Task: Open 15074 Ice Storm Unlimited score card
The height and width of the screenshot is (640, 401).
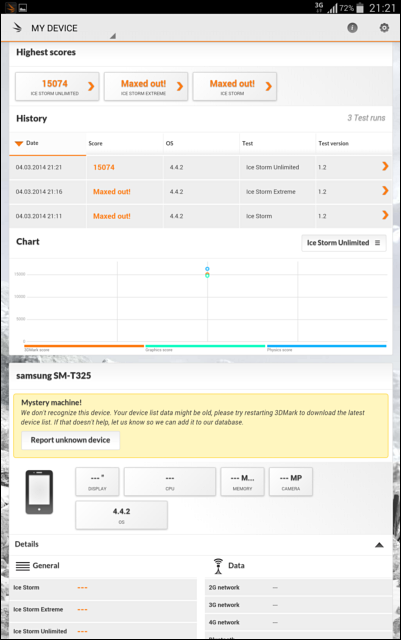Action: (57, 87)
